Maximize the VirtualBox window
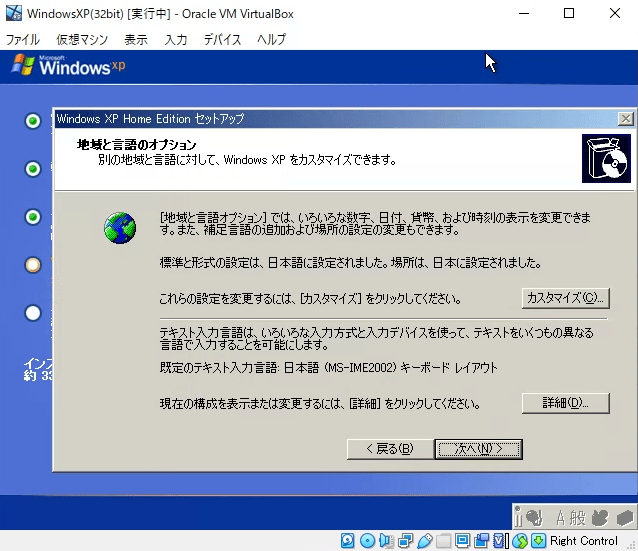 [x=569, y=13]
